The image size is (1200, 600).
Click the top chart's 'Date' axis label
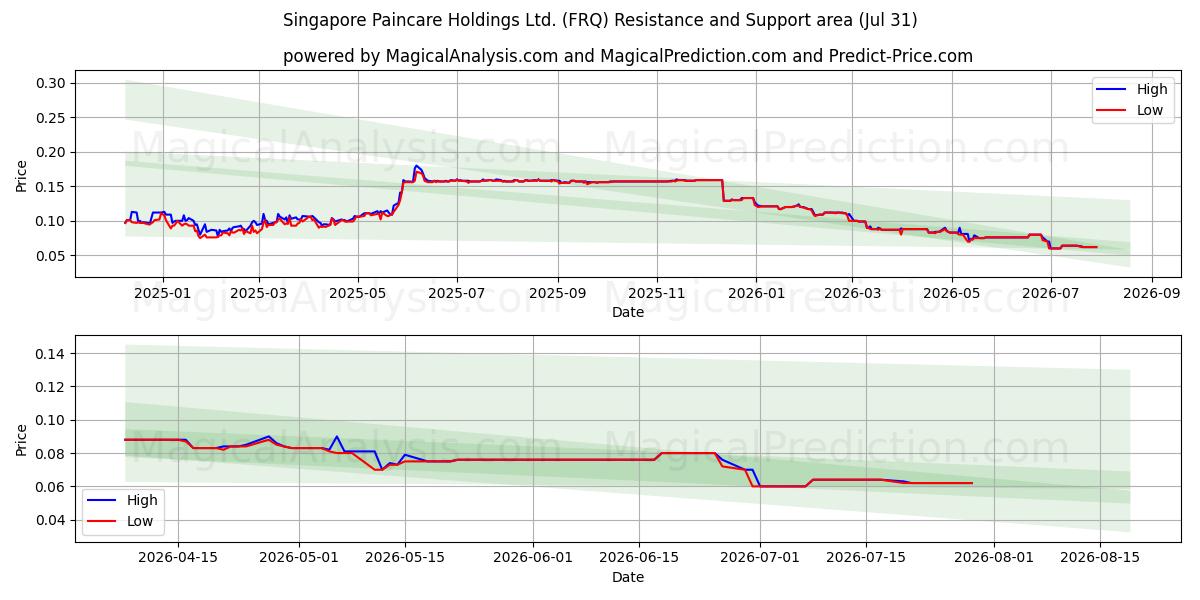[628, 313]
